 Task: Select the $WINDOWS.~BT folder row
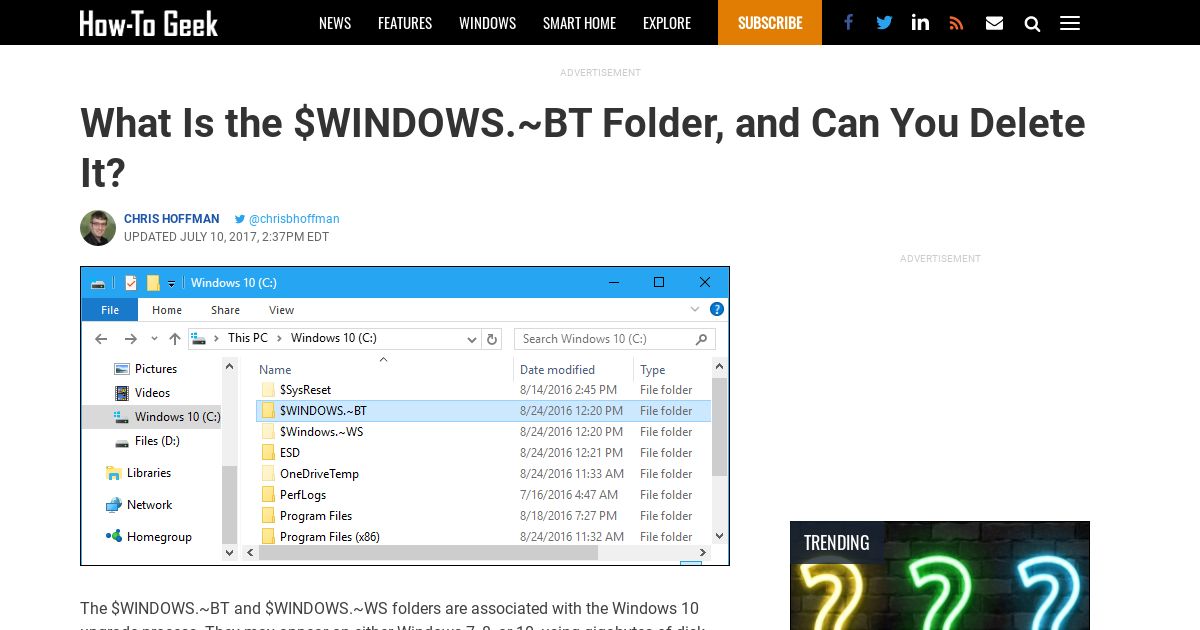pyautogui.click(x=483, y=411)
